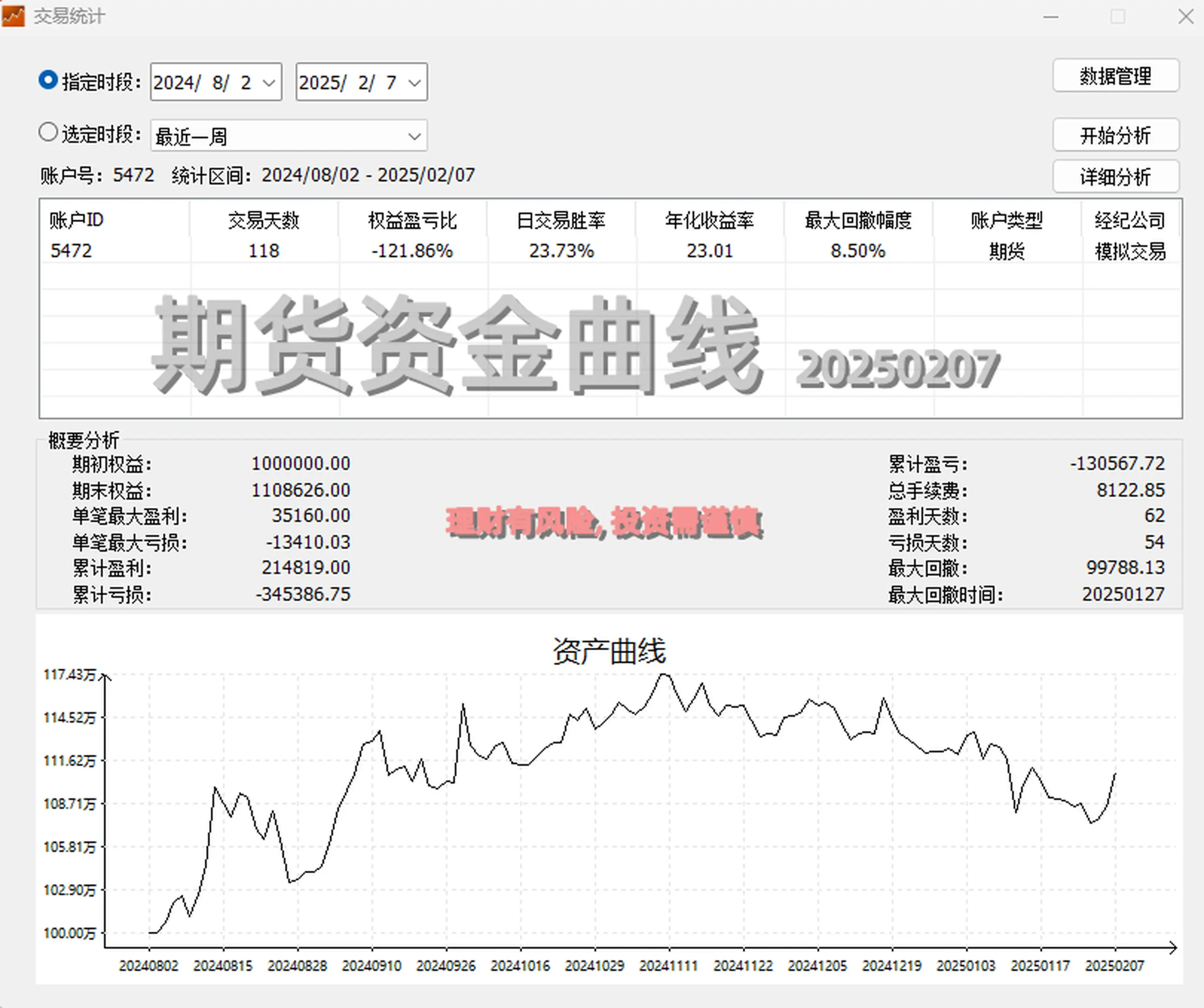Select account row with ID 5472
The height and width of the screenshot is (1008, 1204).
coord(72,251)
